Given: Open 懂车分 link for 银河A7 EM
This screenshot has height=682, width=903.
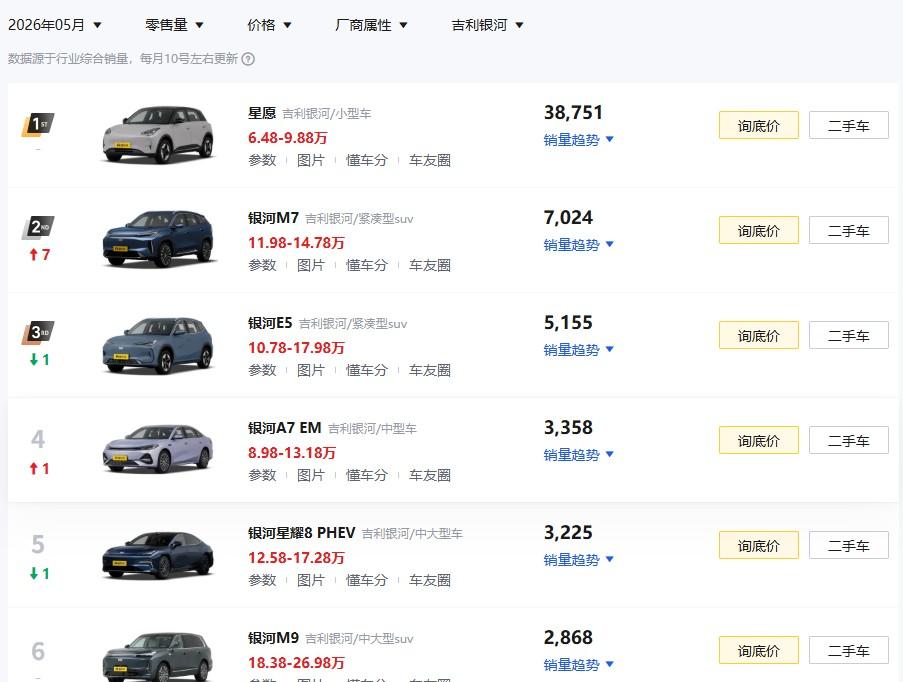Looking at the screenshot, I should 366,475.
